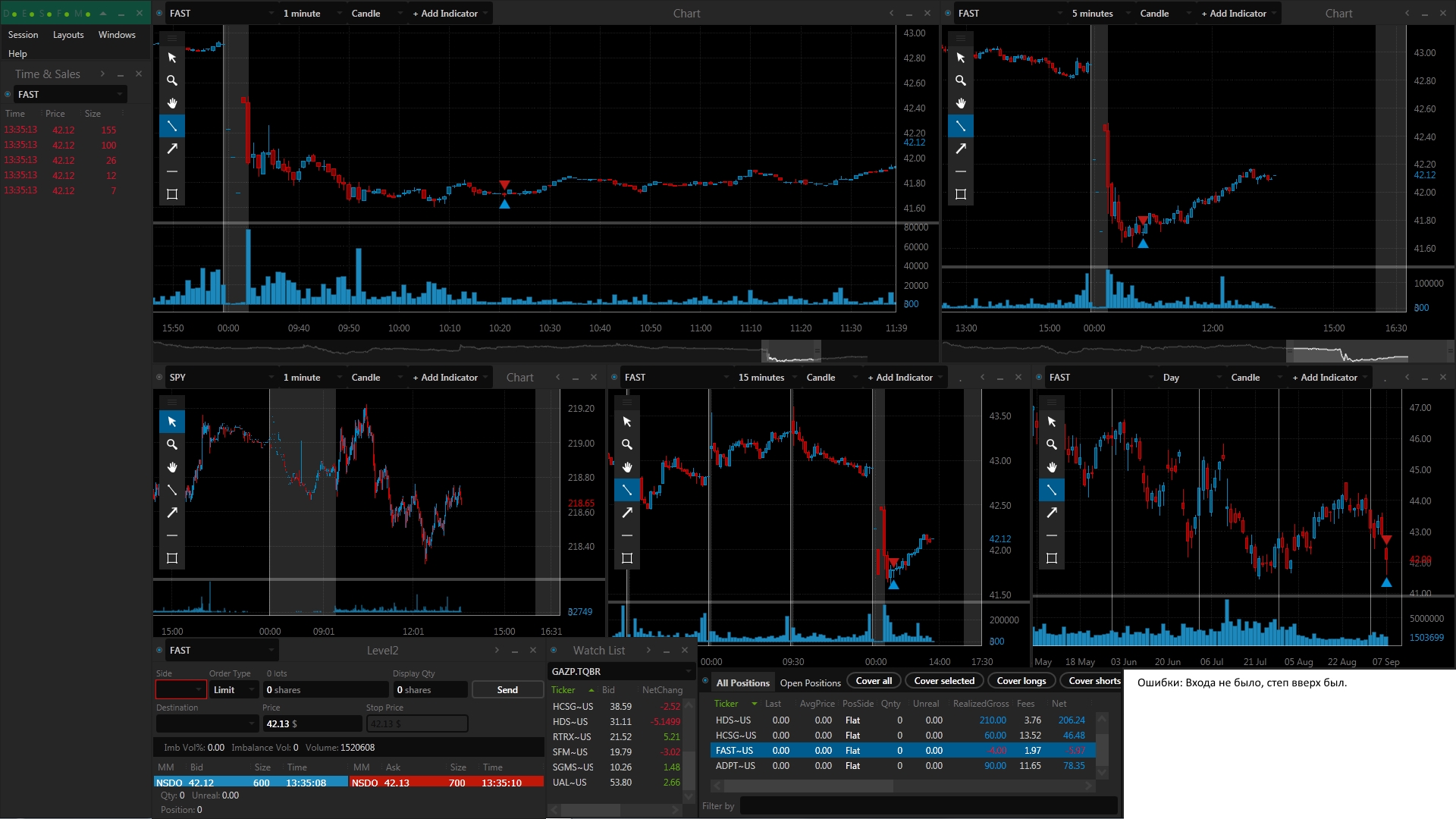Open tools menu handle in FAST 1 minute chart
The height and width of the screenshot is (819, 1456).
coord(172,38)
